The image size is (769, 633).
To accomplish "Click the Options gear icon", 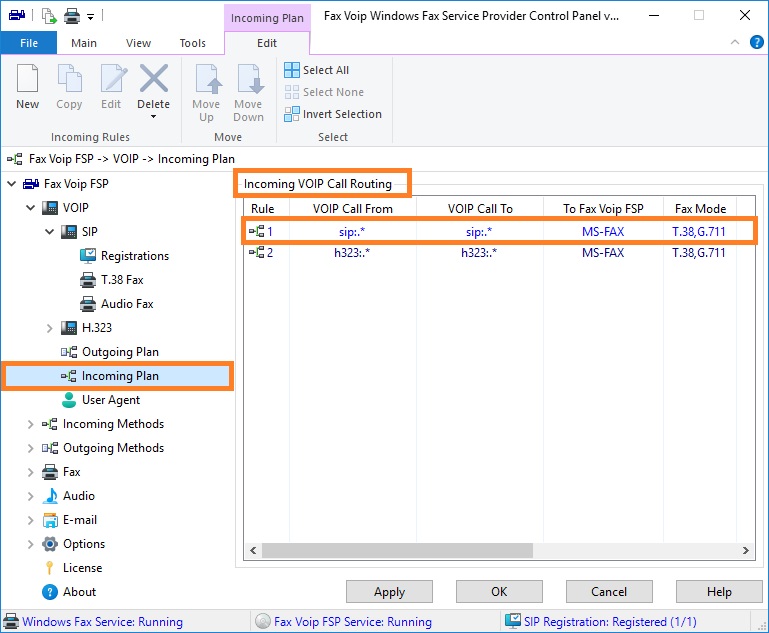I will click(x=50, y=544).
